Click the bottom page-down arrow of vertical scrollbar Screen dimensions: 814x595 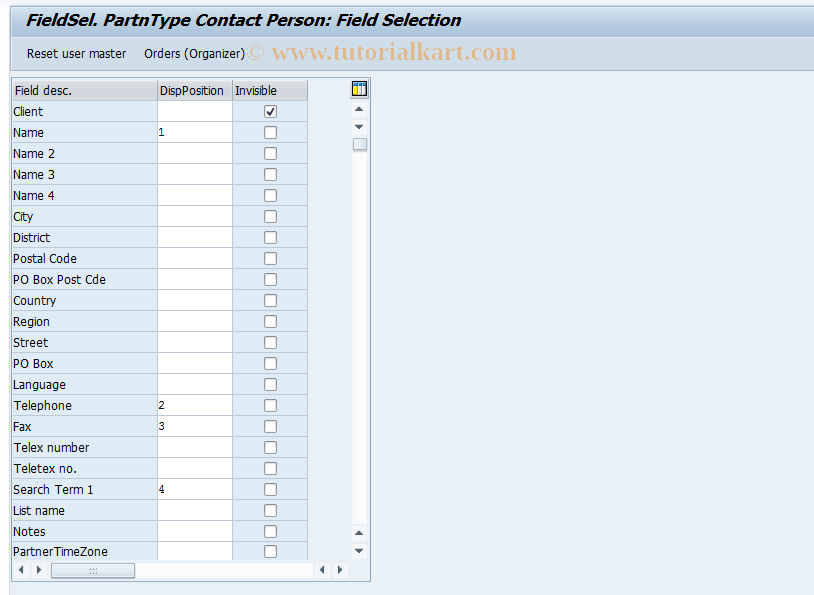click(x=359, y=550)
